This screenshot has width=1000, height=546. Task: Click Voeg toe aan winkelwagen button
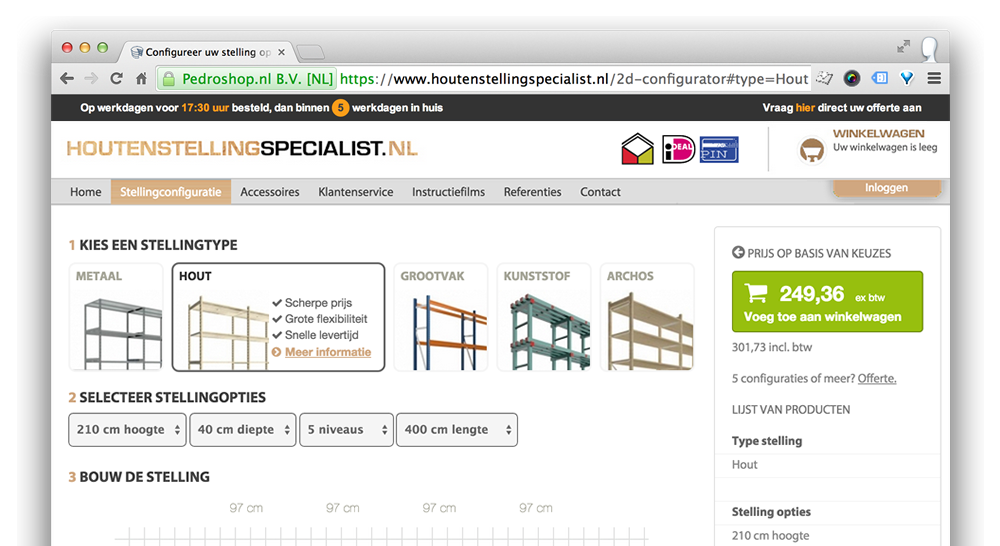827,302
